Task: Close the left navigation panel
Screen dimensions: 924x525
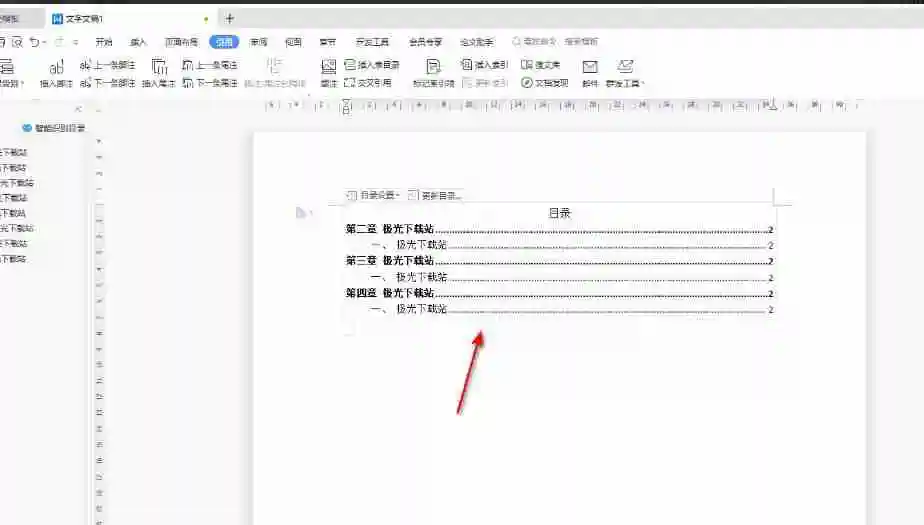Action: pos(78,109)
